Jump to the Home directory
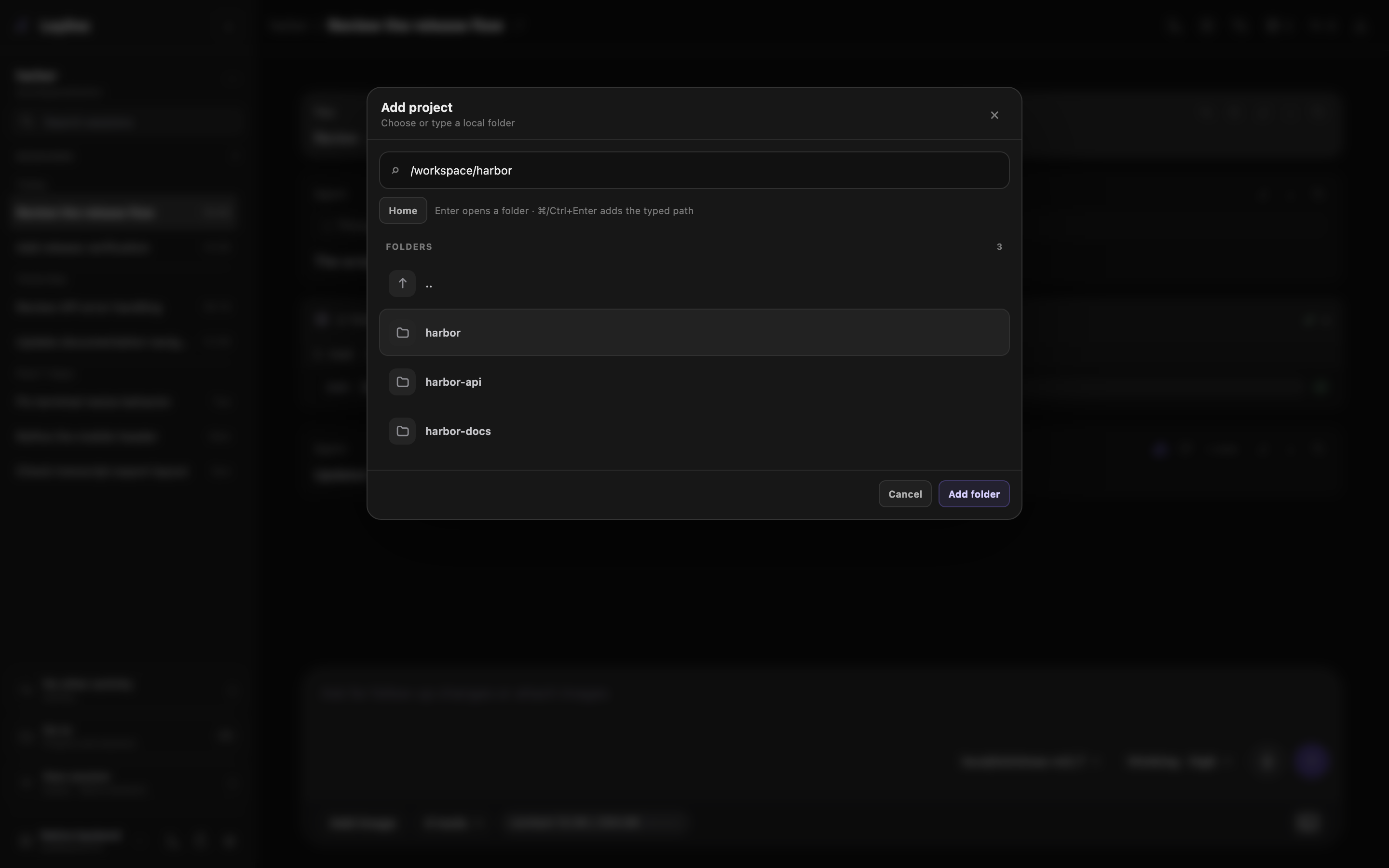This screenshot has width=1389, height=868. (x=403, y=211)
